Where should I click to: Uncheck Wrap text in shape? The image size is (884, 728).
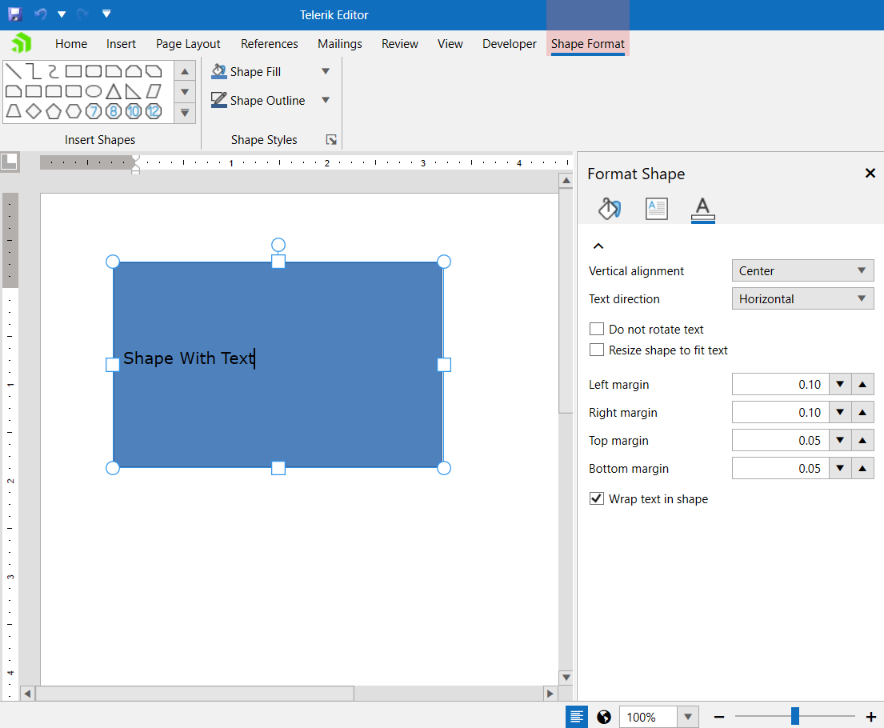(x=597, y=498)
